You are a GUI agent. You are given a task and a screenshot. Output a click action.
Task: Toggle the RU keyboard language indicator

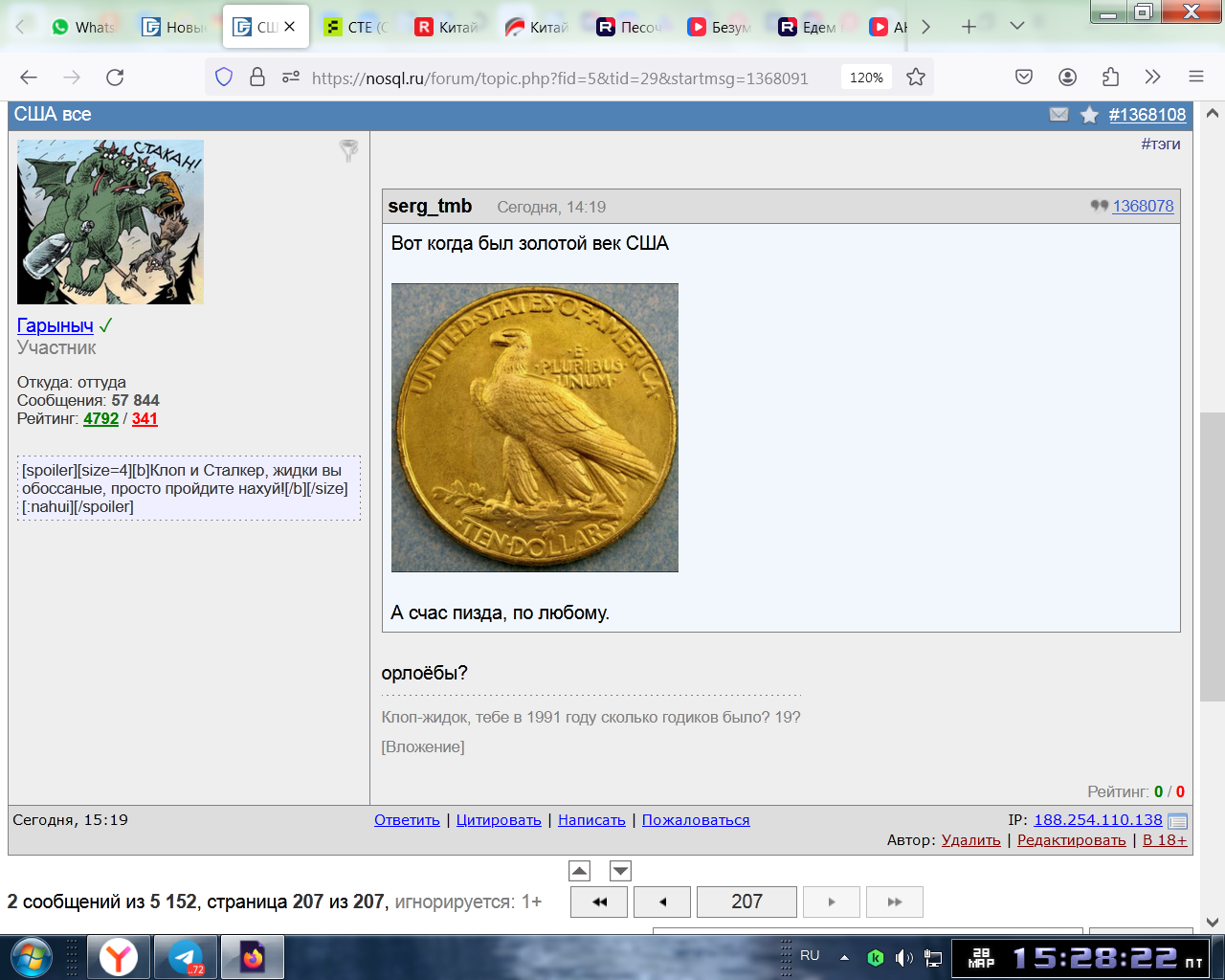(x=810, y=955)
